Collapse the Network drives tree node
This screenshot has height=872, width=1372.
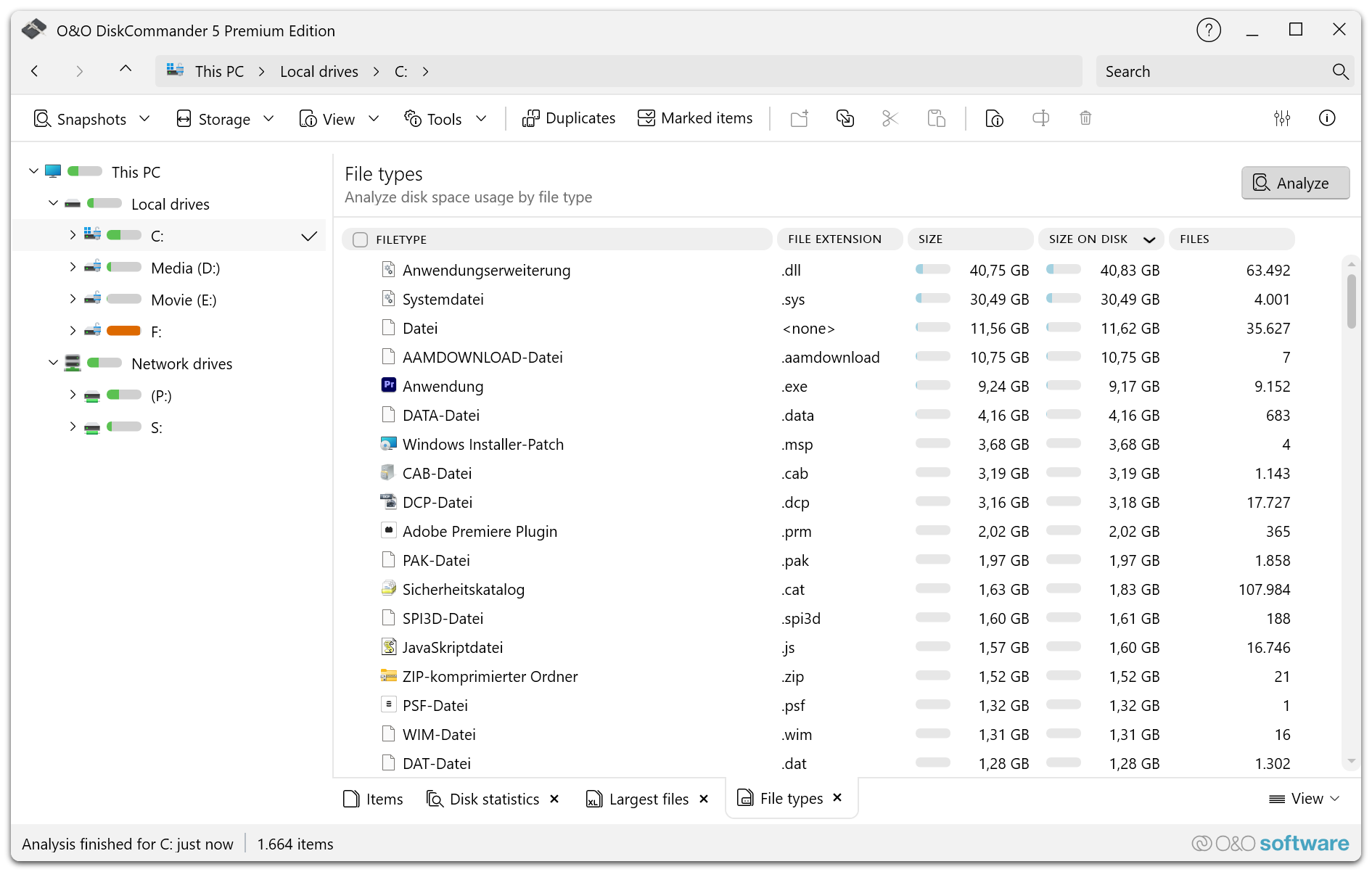click(53, 363)
